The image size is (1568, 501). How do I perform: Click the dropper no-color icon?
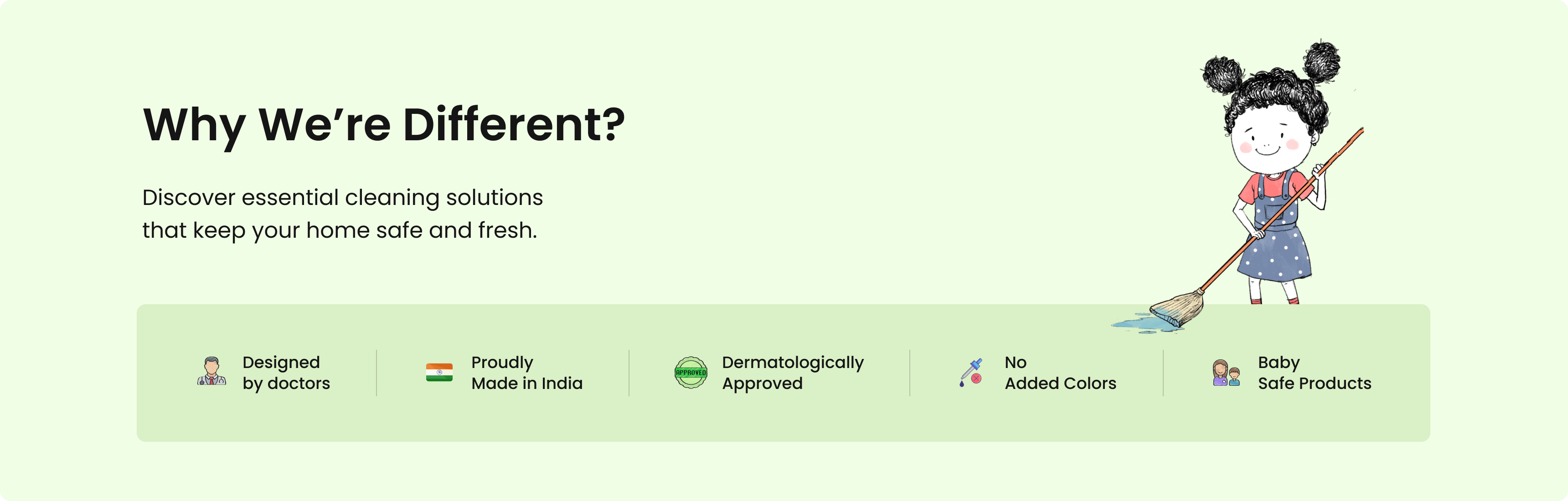pos(971,372)
